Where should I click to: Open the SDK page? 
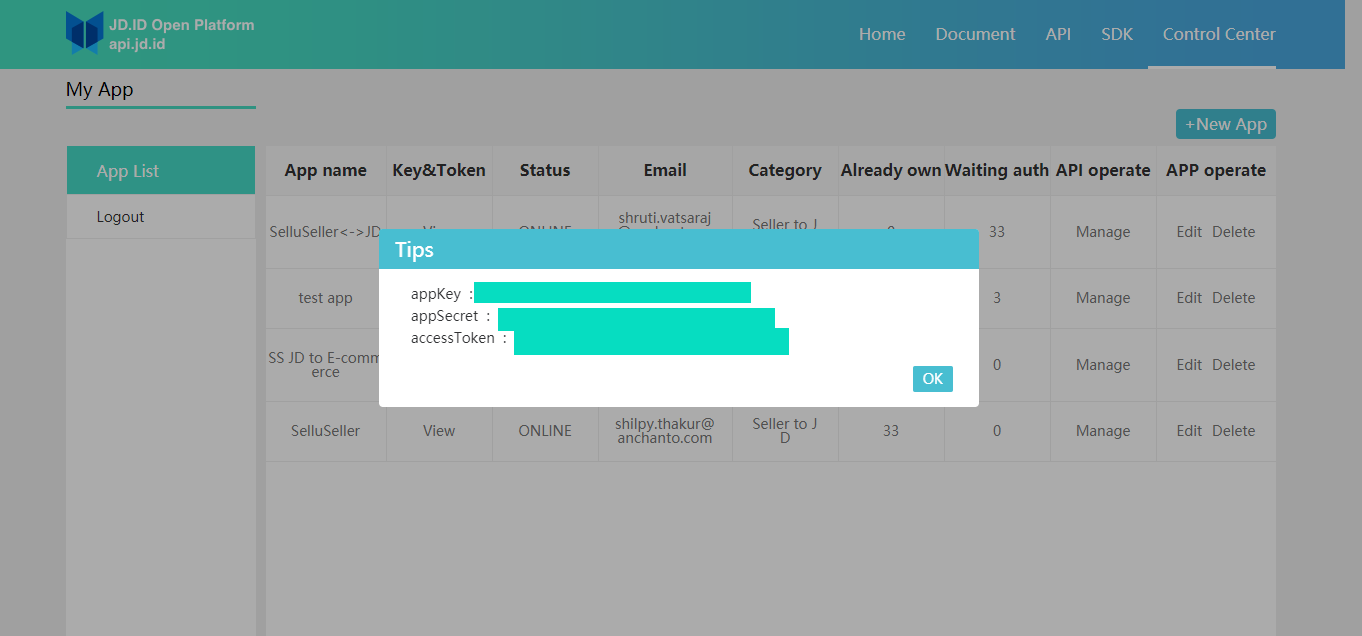click(1117, 34)
